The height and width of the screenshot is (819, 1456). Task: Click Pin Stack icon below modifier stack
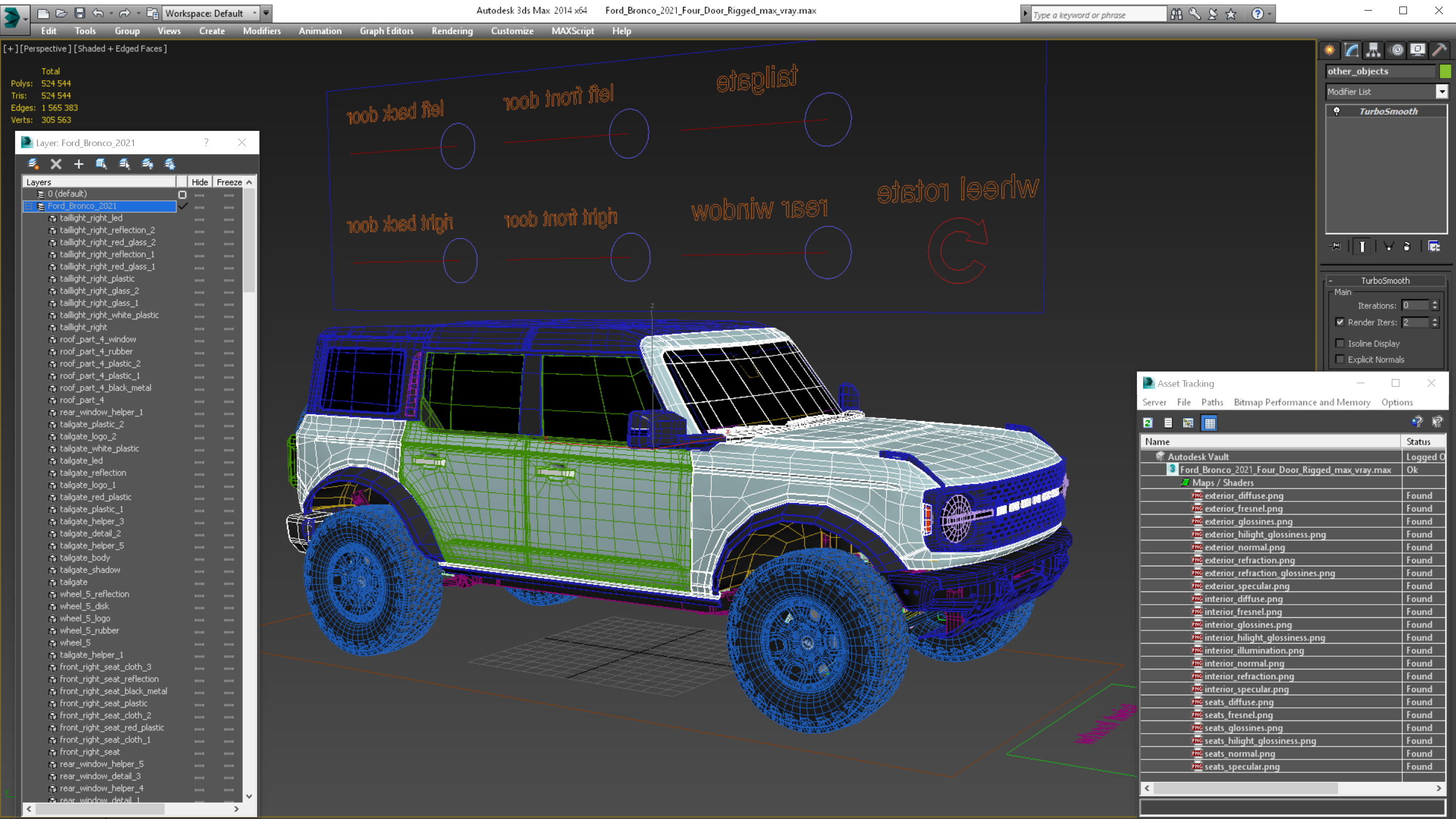1335,246
